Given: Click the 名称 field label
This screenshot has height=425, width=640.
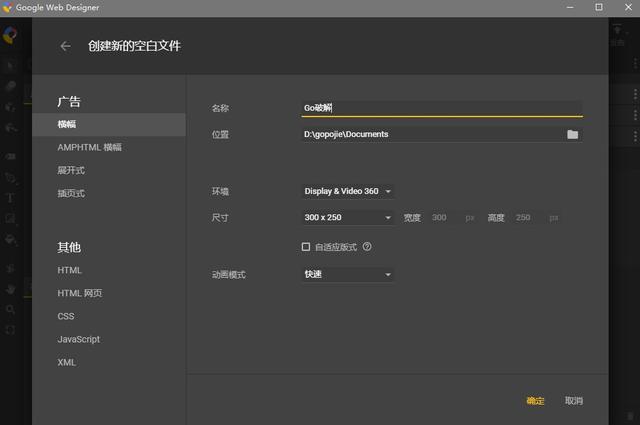Looking at the screenshot, I should tap(220, 108).
